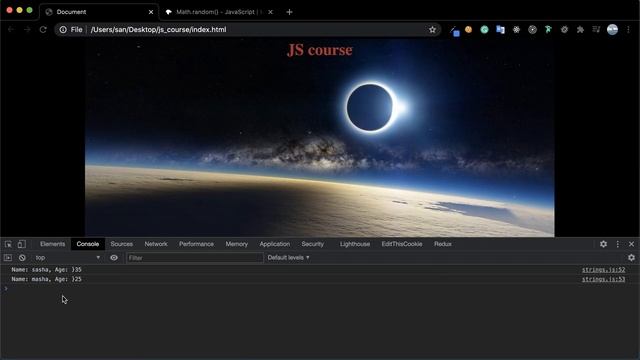
Task: Open the Redux tab
Action: pos(443,244)
